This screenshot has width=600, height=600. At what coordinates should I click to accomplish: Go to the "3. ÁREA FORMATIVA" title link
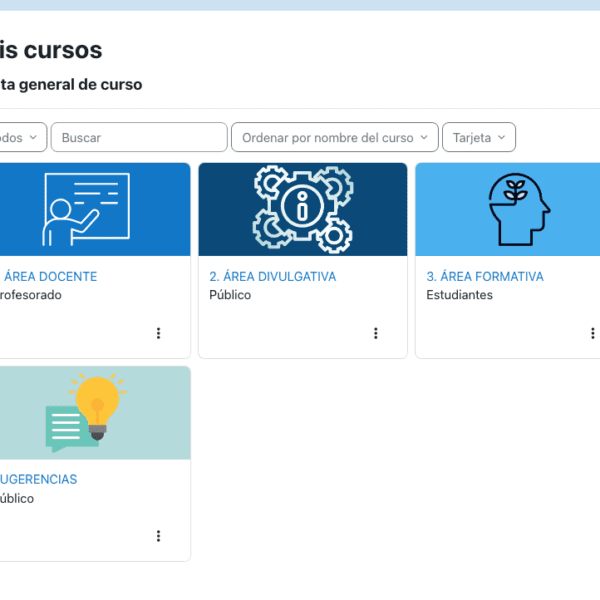(x=484, y=276)
